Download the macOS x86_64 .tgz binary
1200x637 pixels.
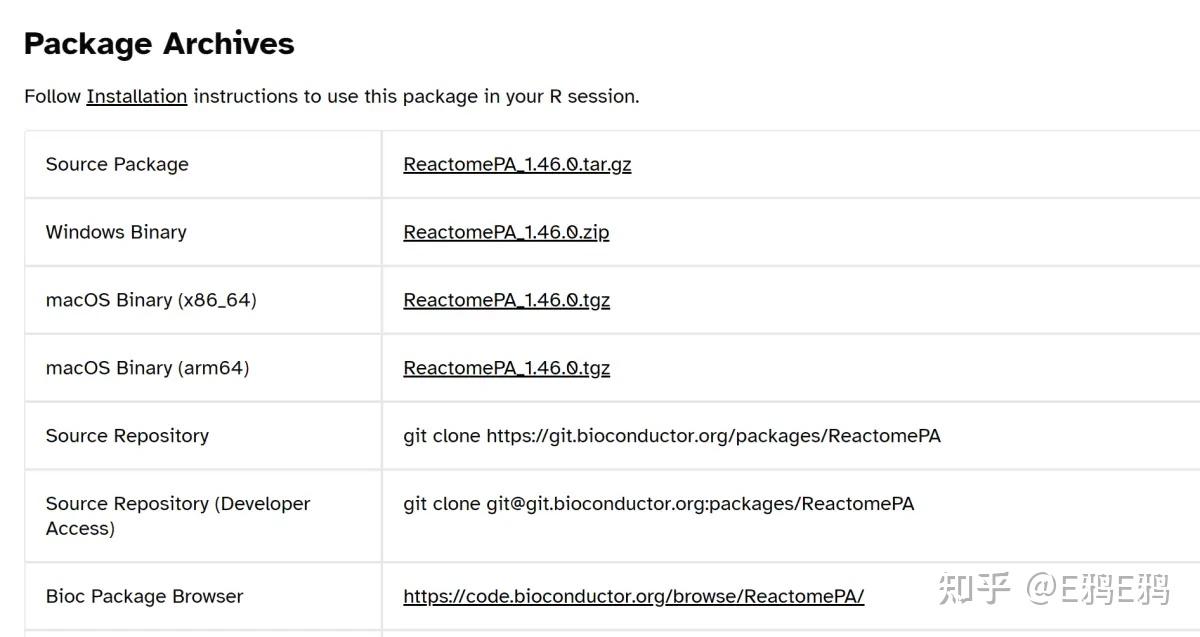(506, 301)
